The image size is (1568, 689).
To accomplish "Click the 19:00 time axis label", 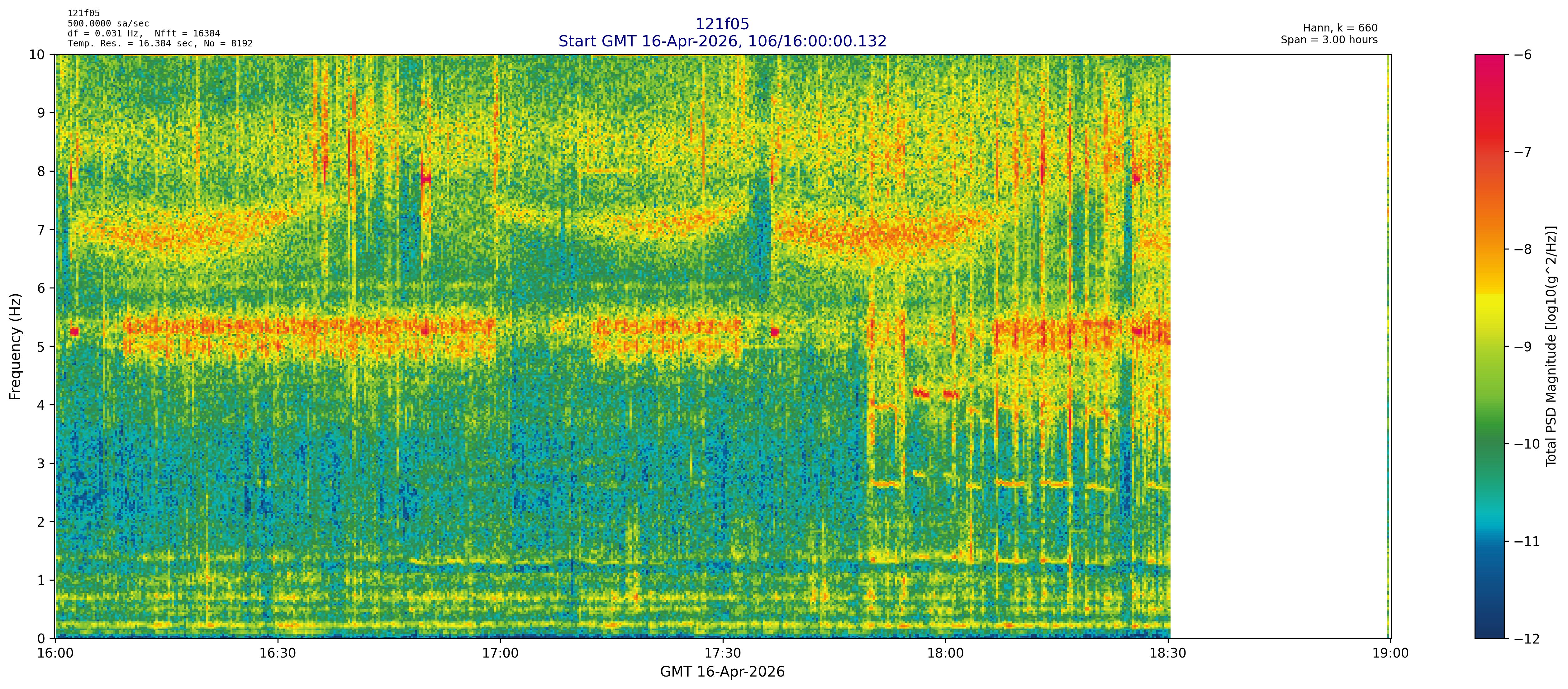I will [1390, 653].
